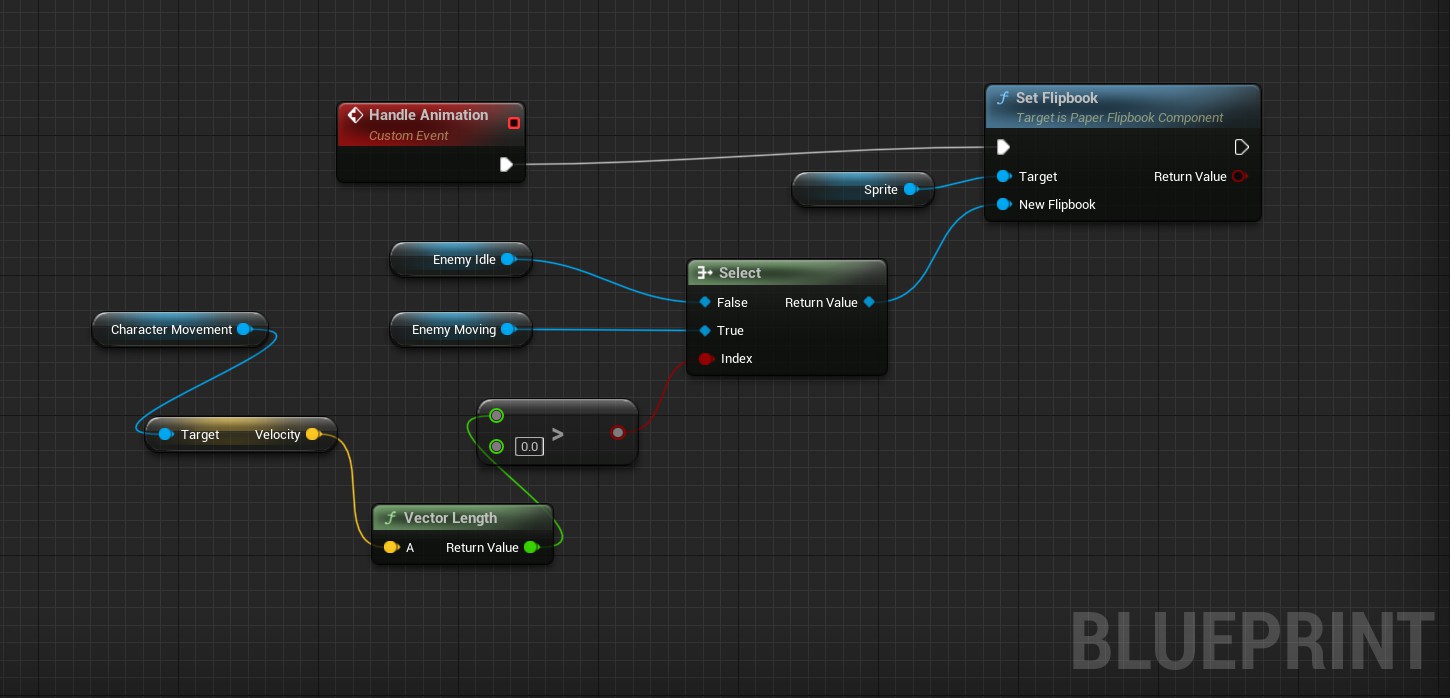Click the red delegate pin on Handle Animation

tap(514, 123)
